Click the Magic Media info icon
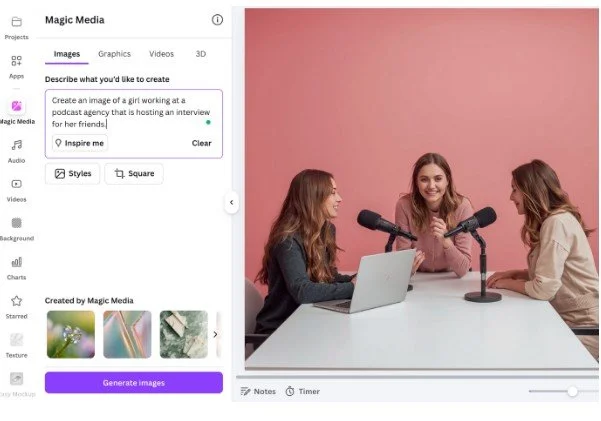This screenshot has height=421, width=601. click(x=217, y=20)
